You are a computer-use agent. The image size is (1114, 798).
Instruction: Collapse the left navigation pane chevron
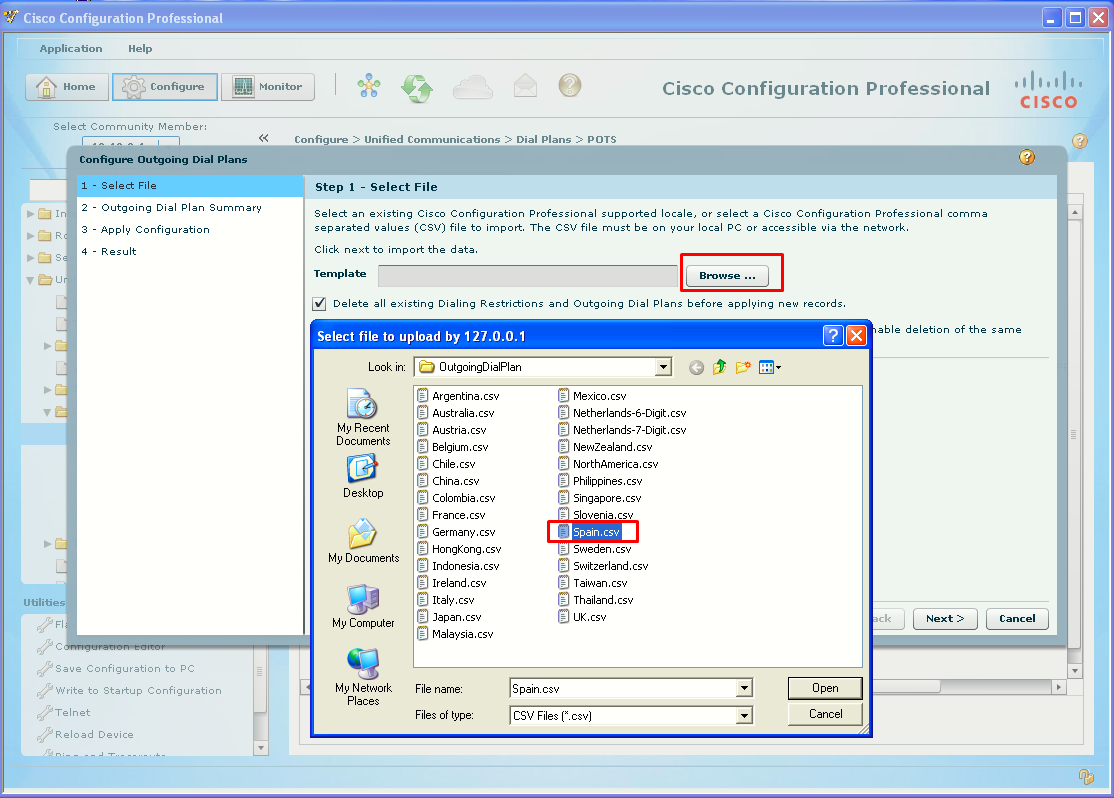(x=264, y=138)
